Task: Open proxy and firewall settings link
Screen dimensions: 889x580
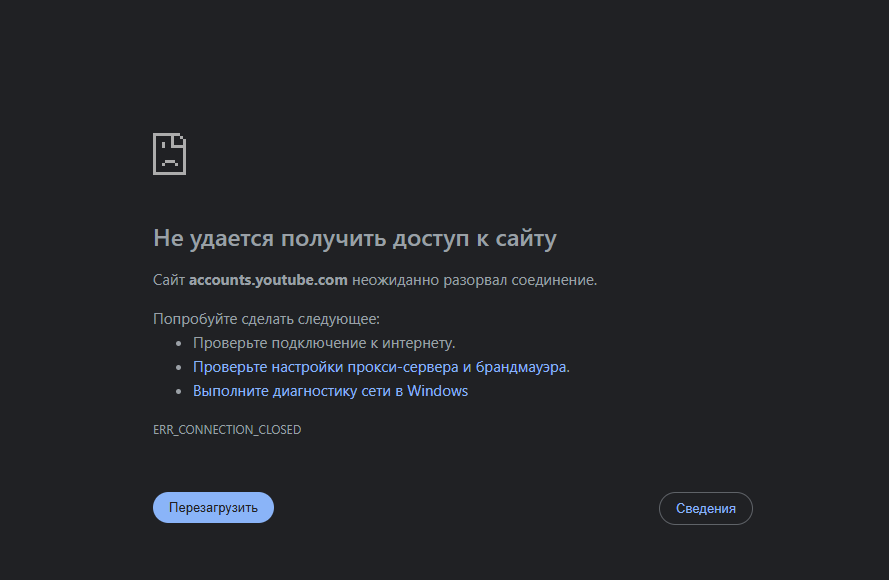Action: pos(379,367)
